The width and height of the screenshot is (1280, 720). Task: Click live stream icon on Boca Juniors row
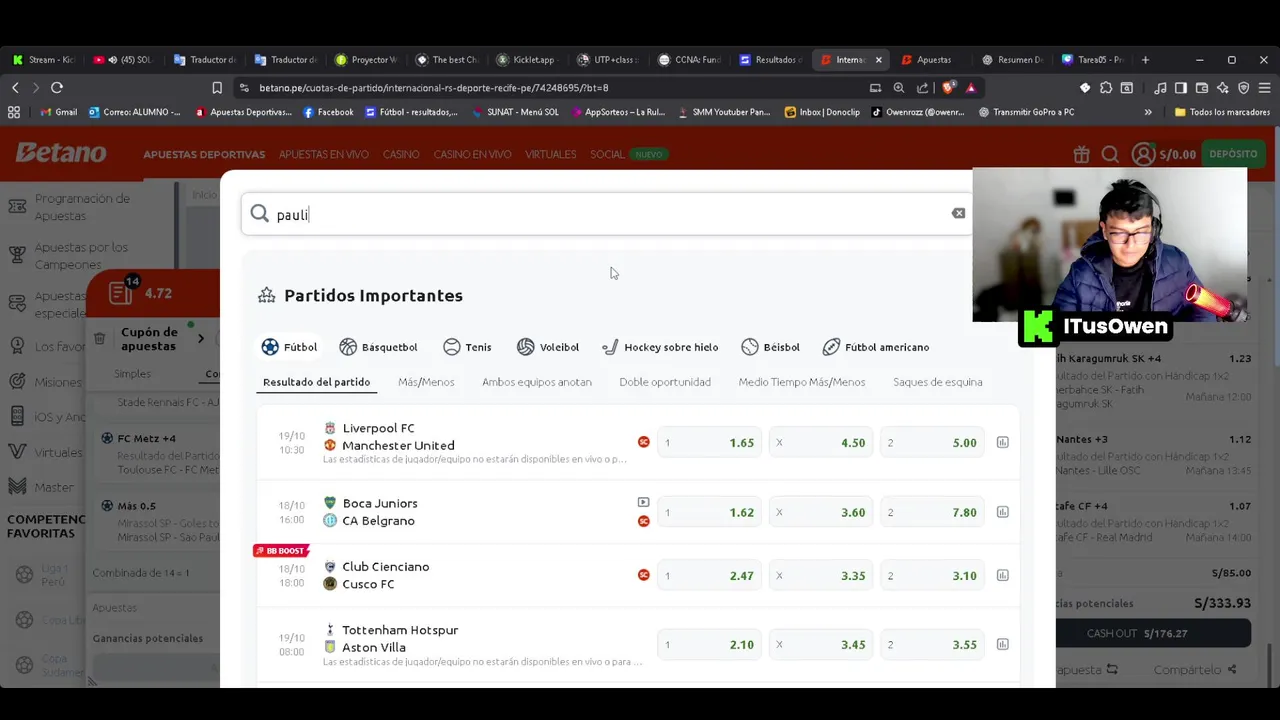pyautogui.click(x=643, y=502)
